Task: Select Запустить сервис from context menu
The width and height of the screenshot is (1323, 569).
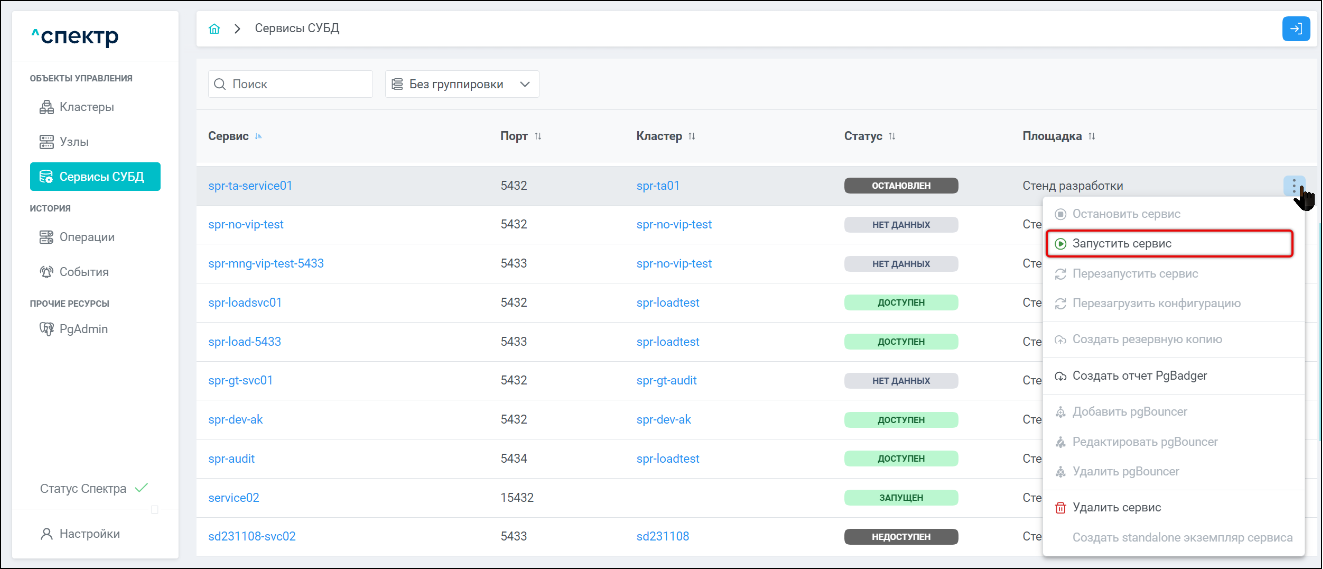Action: pyautogui.click(x=1121, y=243)
